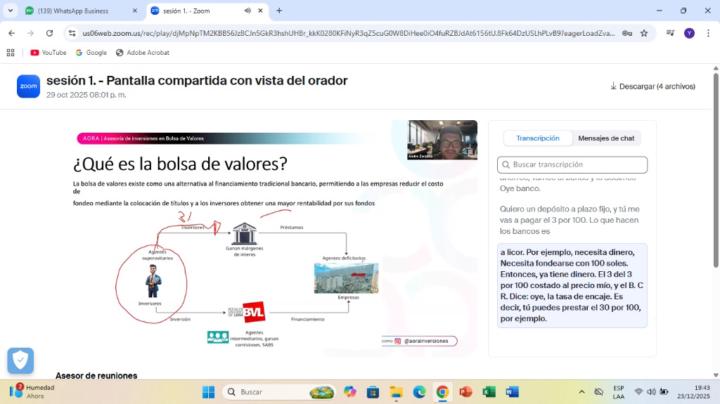
Task: Open Excel from the taskbar
Action: click(489, 392)
